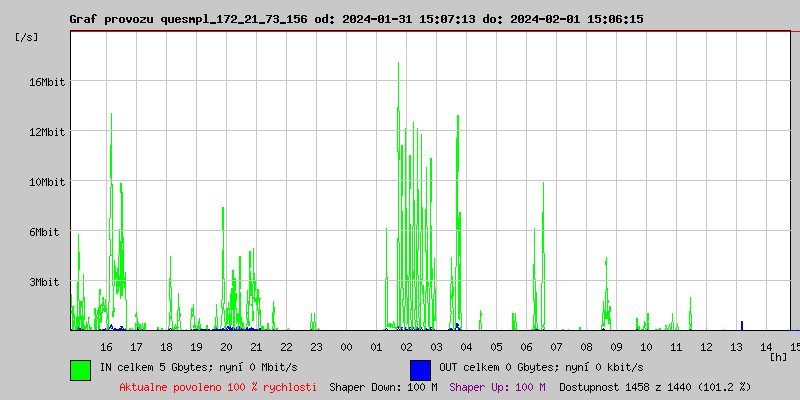Click the green IN legend swatch
Screen dimensions: 800x400
pyautogui.click(x=80, y=369)
